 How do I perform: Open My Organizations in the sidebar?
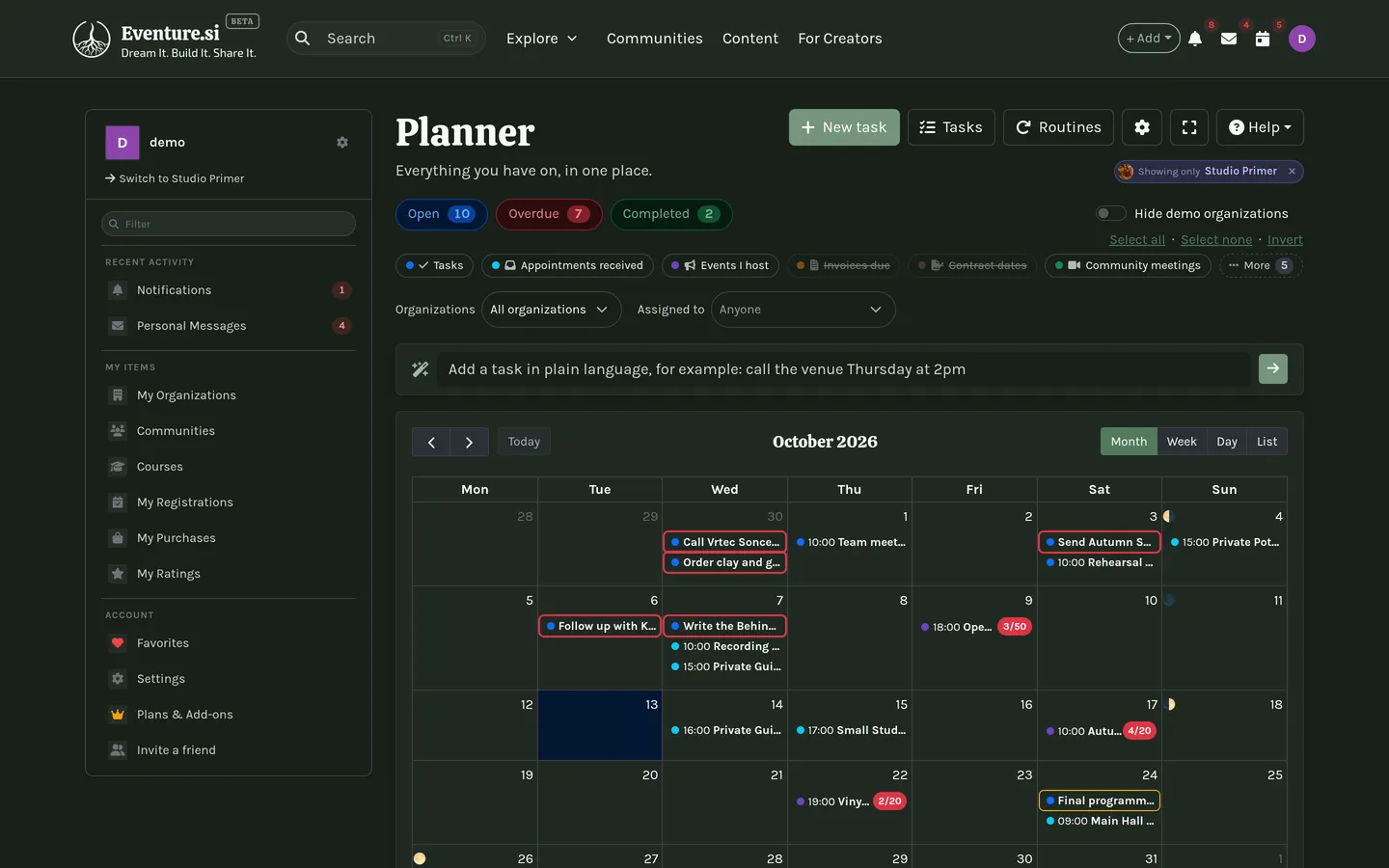tap(229, 395)
